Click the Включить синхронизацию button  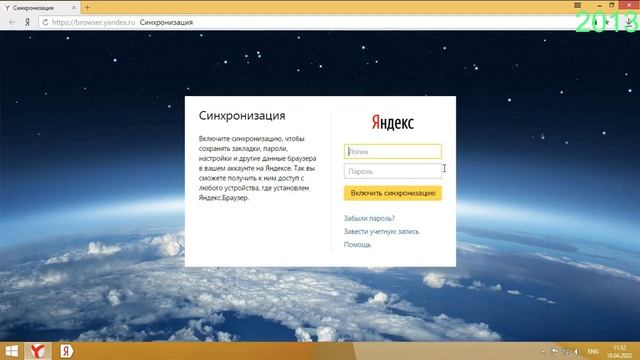pos(393,193)
